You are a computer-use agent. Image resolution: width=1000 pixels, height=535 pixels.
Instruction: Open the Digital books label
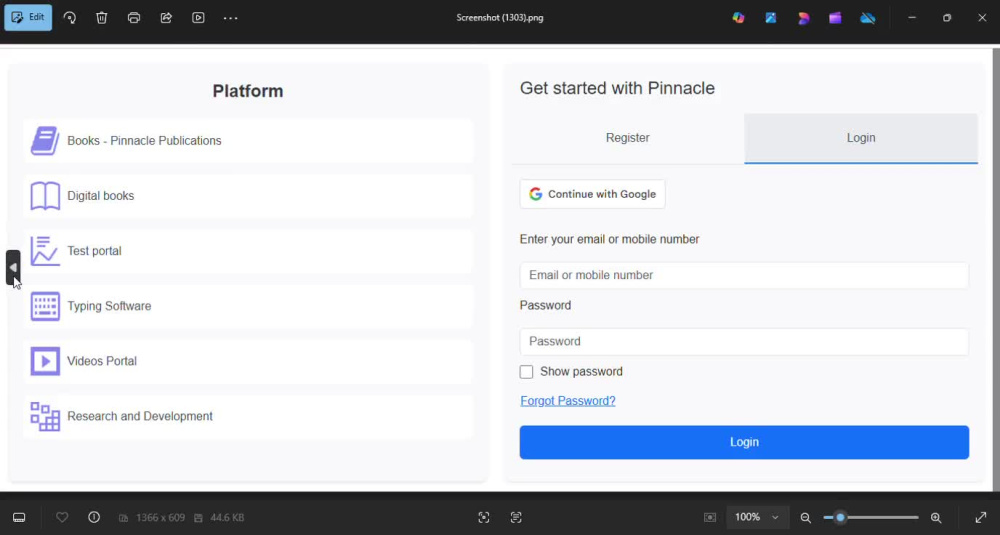[x=101, y=196]
